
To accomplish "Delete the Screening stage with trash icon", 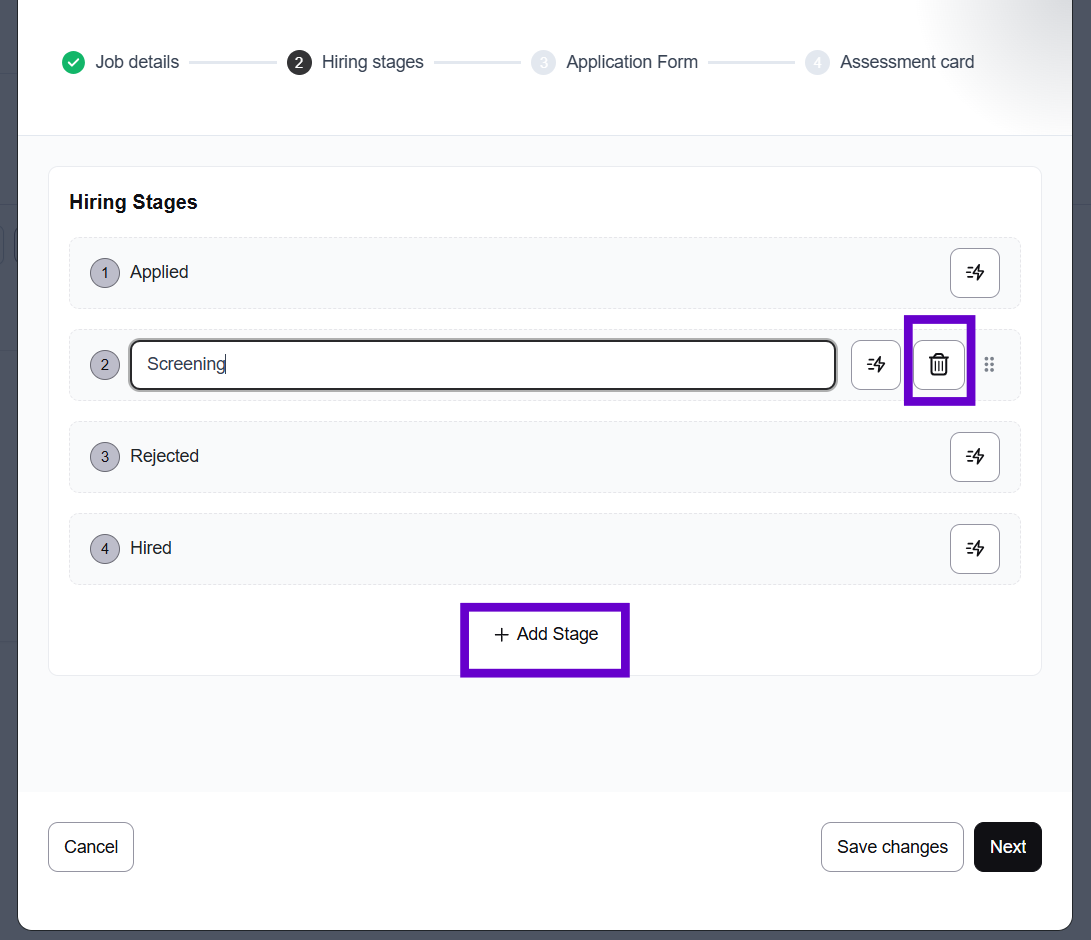I will (938, 365).
